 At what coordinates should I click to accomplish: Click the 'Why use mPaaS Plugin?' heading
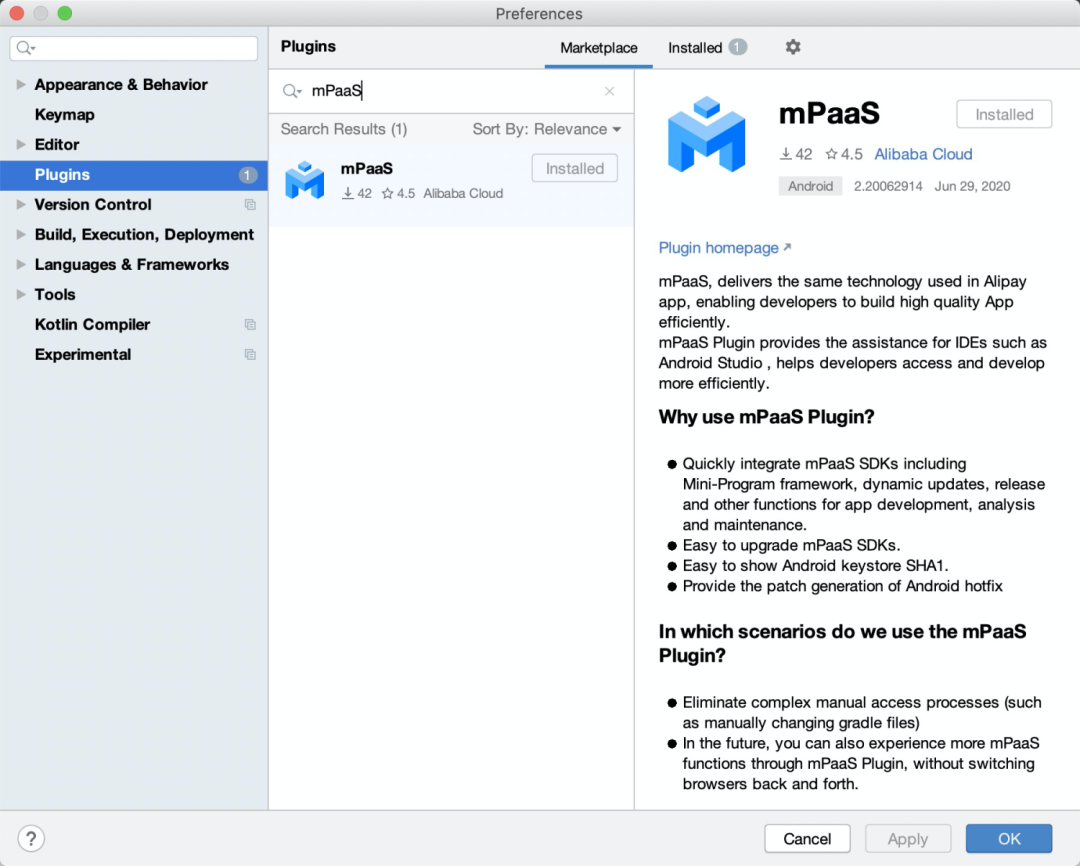click(x=766, y=417)
